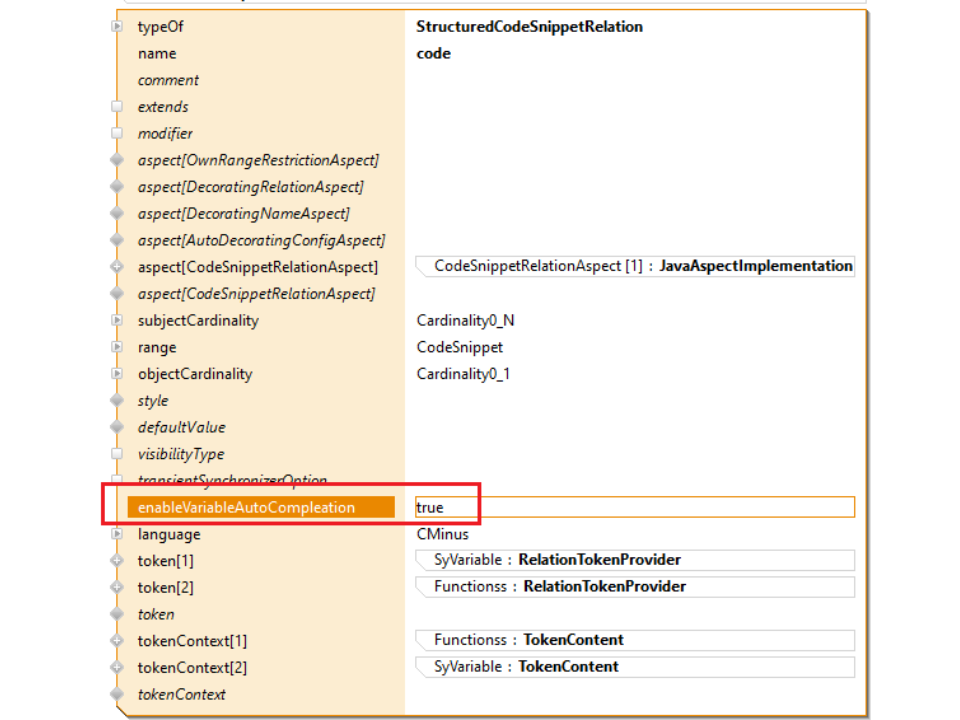
Task: Open the CodeSnippetRelationAspect [1] JavaAspectImplementation tag
Action: click(x=635, y=266)
